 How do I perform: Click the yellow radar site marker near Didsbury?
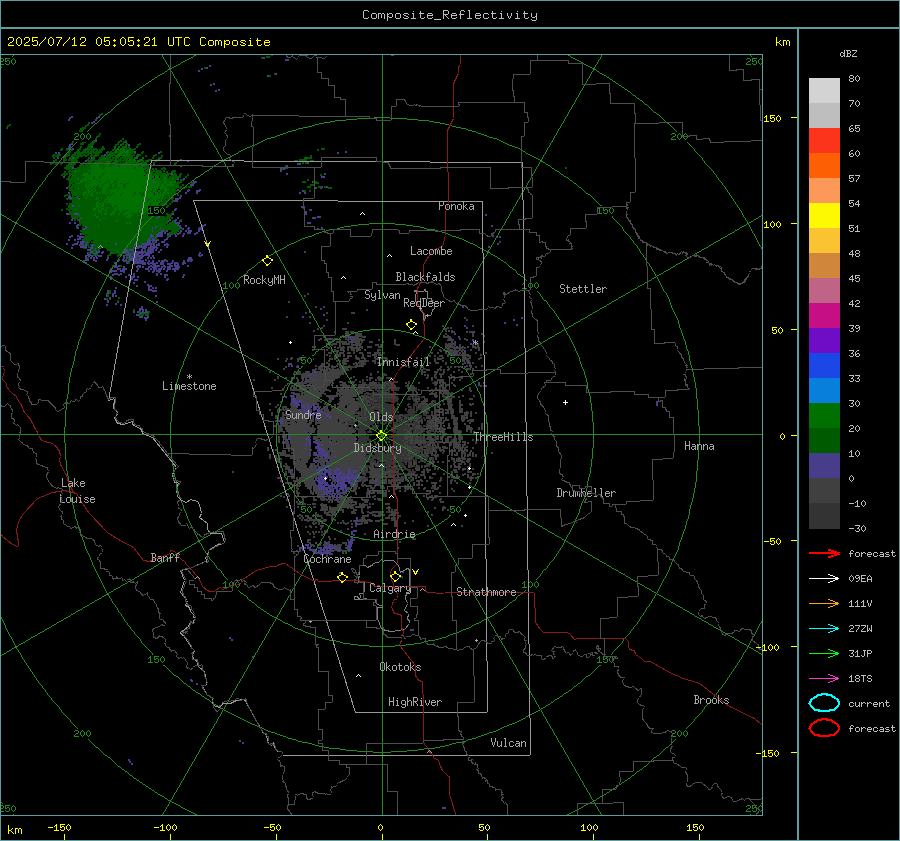point(382,436)
